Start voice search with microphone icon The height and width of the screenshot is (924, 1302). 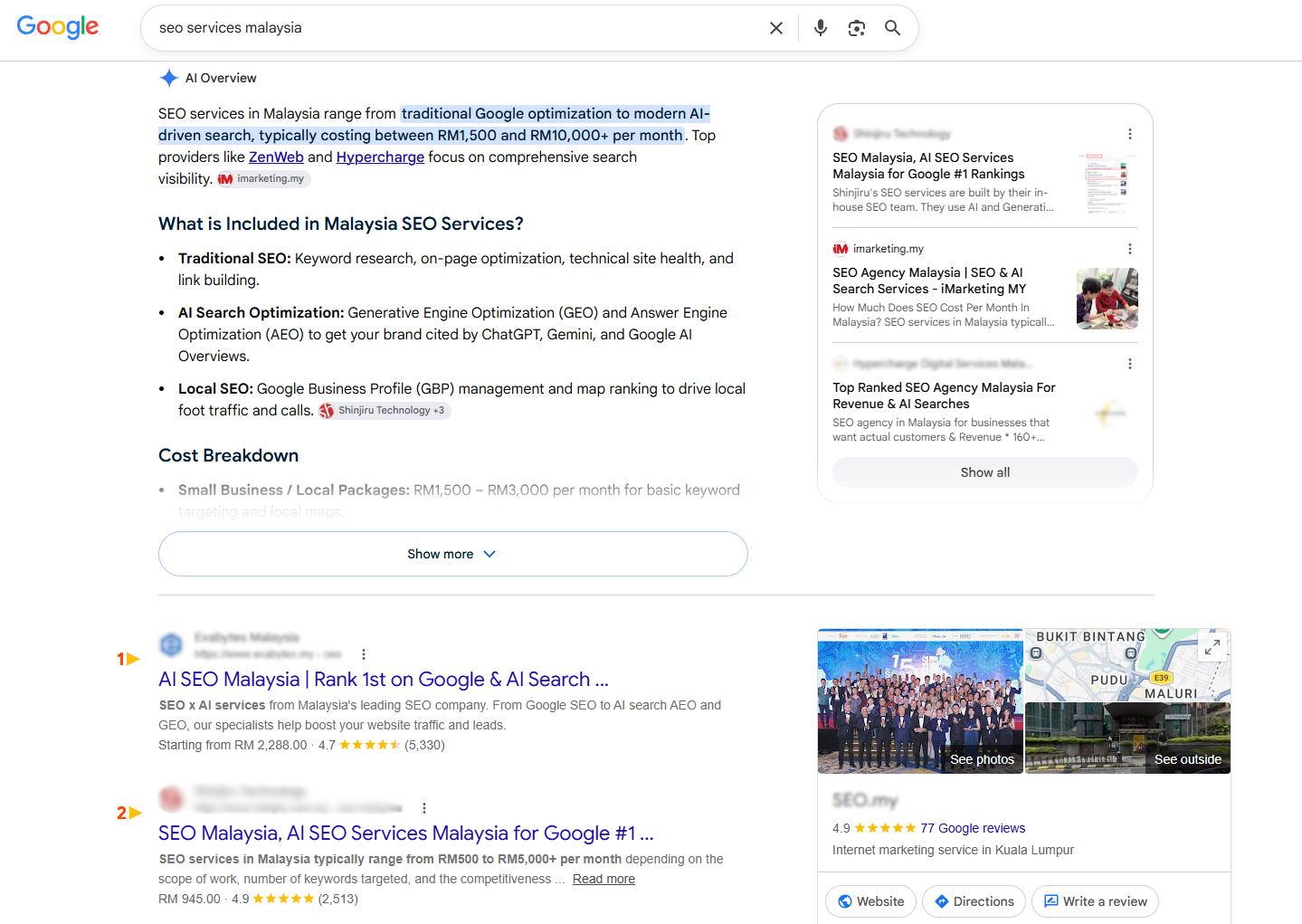pos(821,28)
